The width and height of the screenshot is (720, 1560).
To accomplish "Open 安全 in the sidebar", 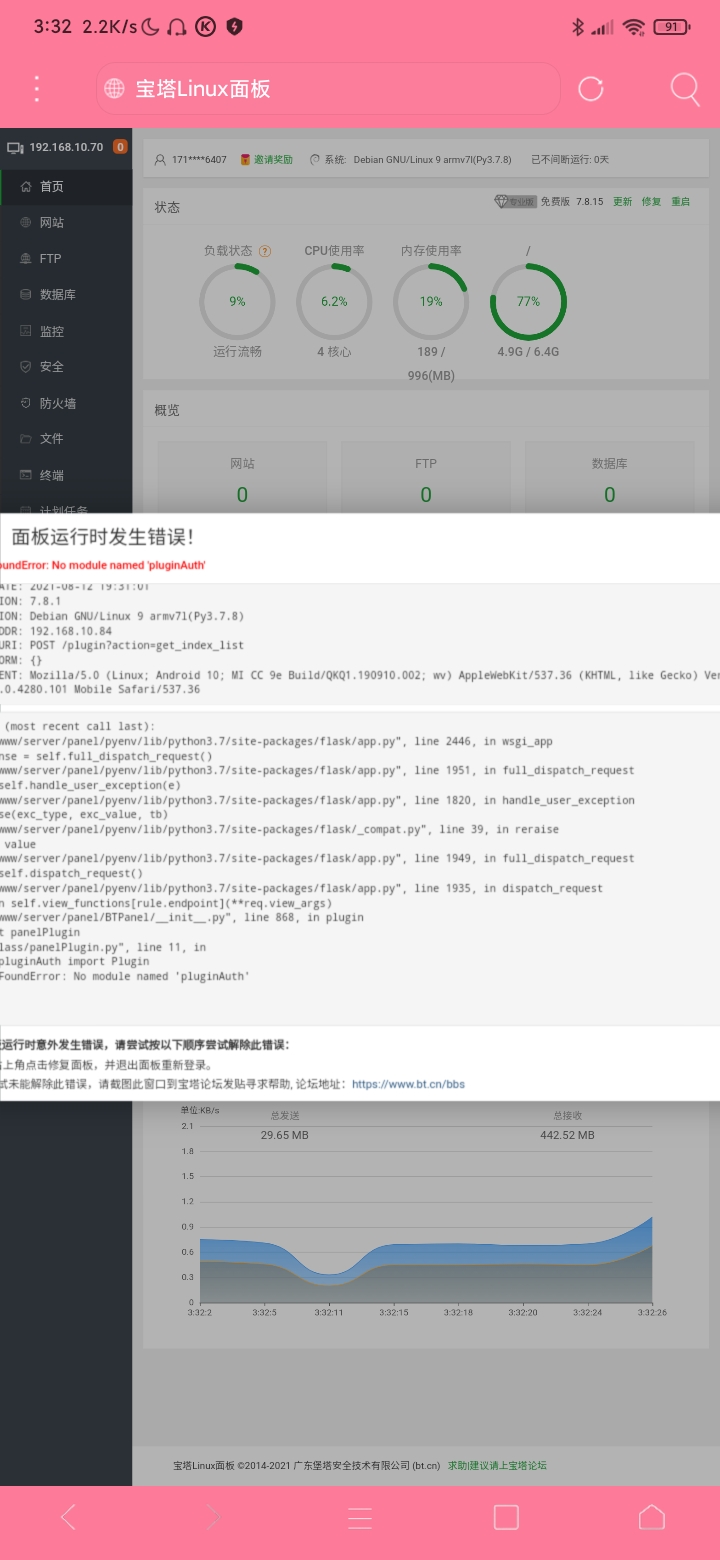I will [66, 367].
